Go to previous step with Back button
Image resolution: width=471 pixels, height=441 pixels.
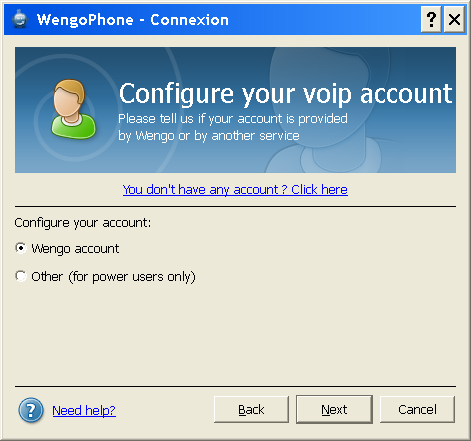[251, 409]
